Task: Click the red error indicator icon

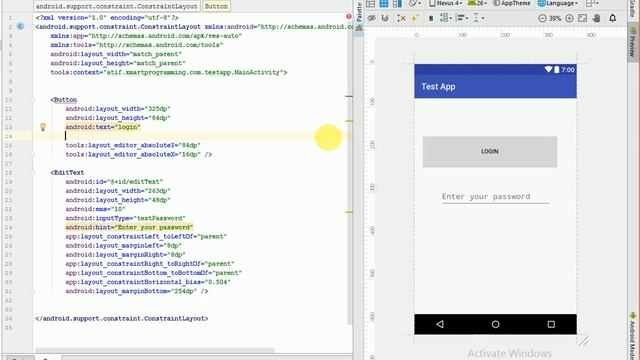Action: coord(349,17)
